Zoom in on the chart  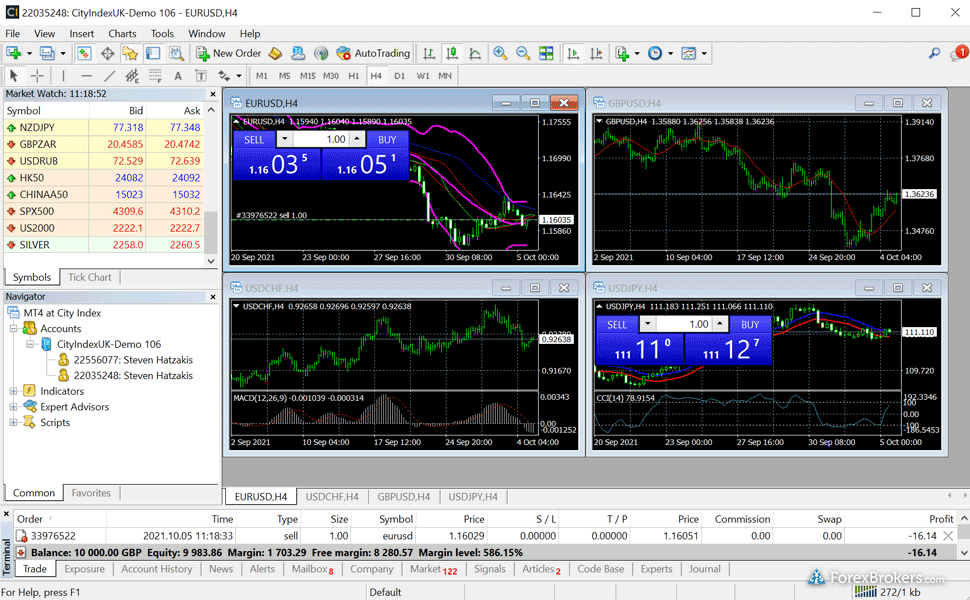(x=500, y=53)
